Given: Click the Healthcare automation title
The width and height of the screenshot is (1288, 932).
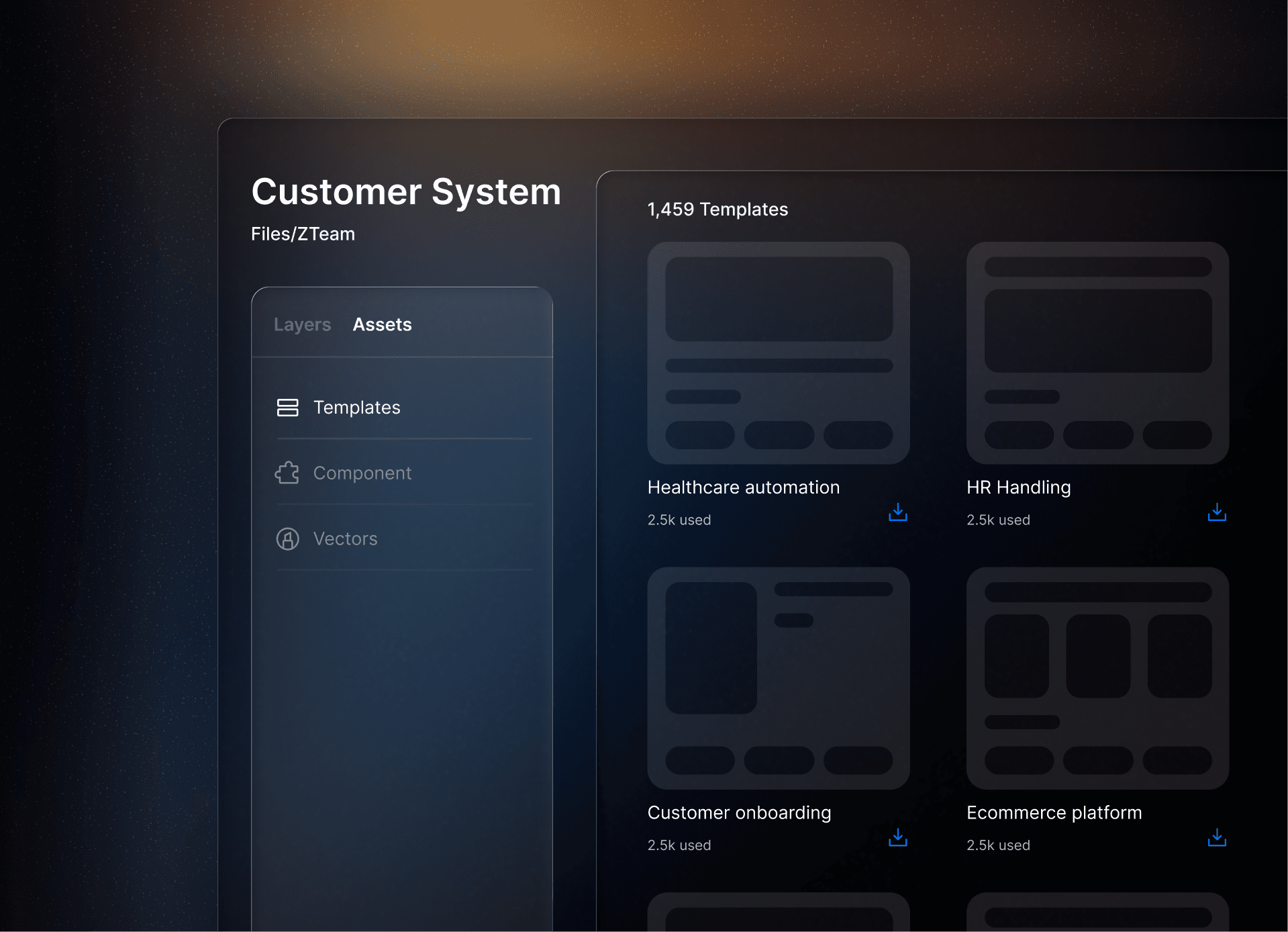Looking at the screenshot, I should click(744, 487).
